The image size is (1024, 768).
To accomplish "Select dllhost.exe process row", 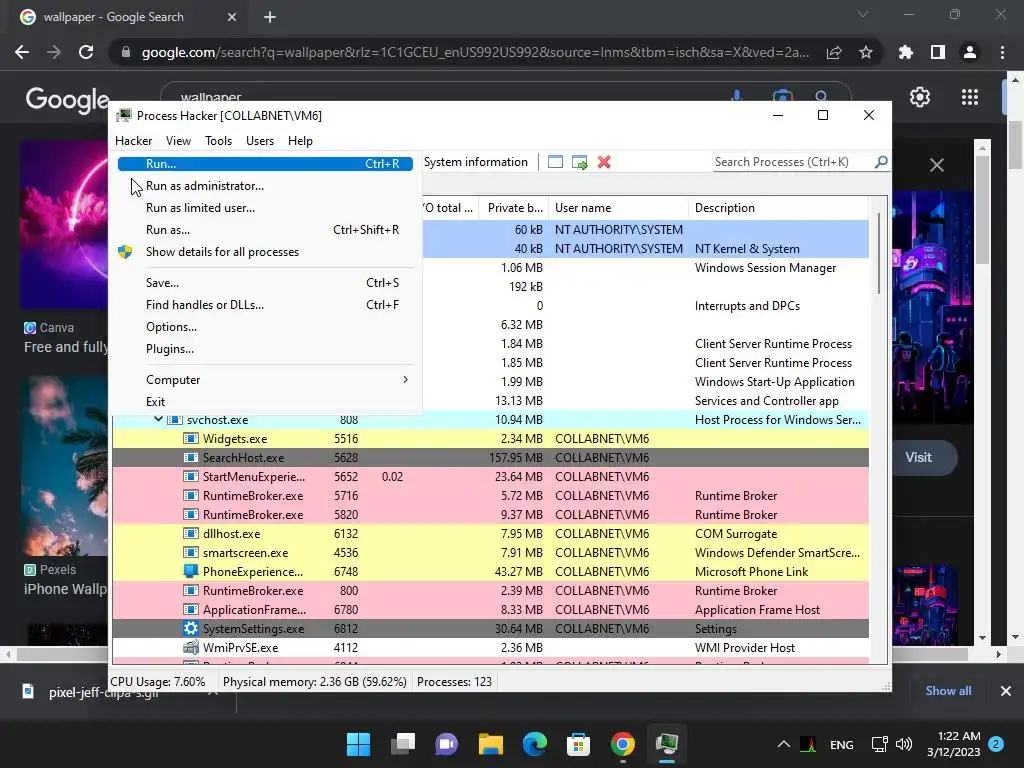I will 490,534.
